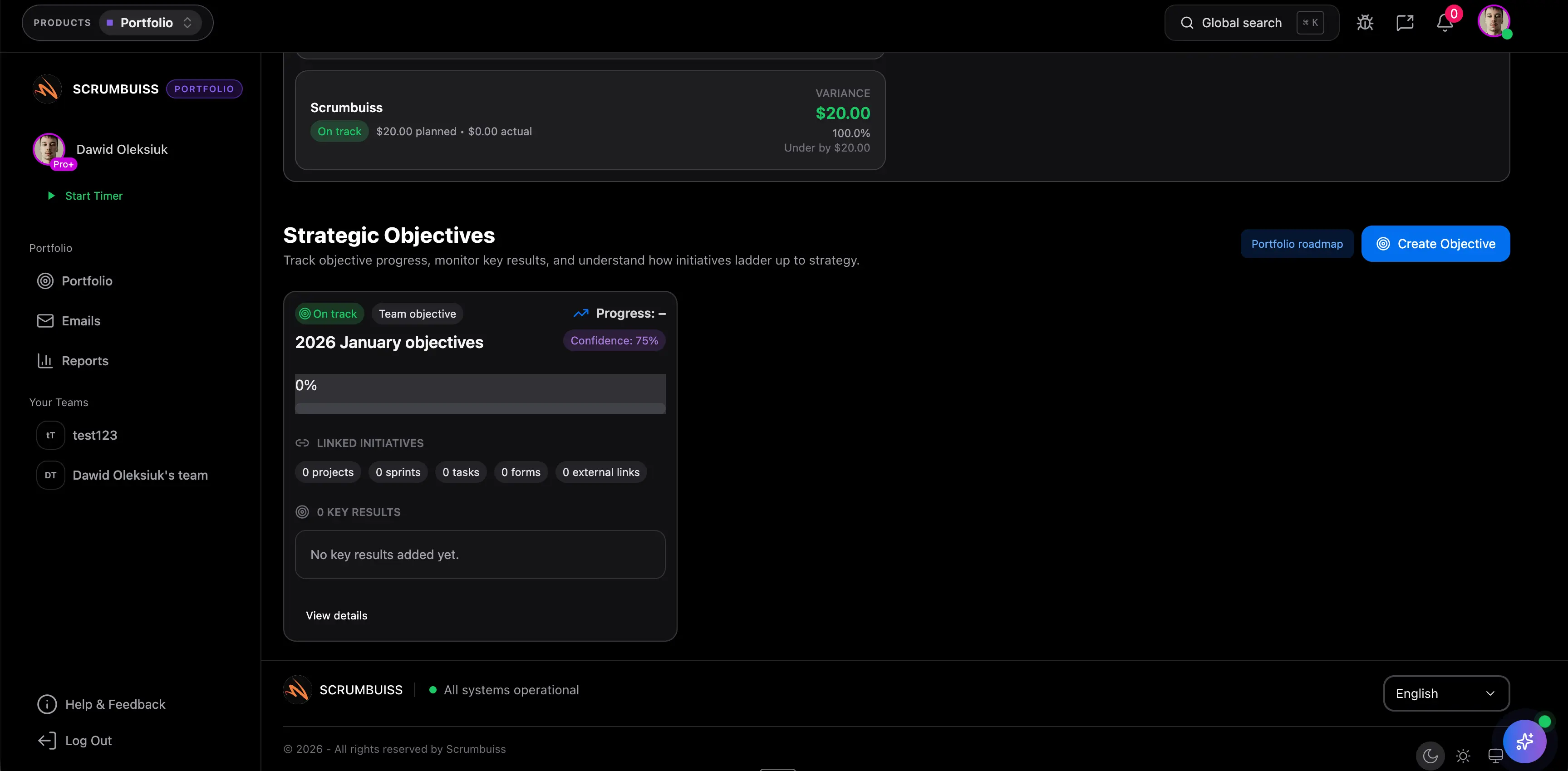
Task: Click the 0% progress bar
Action: point(480,393)
